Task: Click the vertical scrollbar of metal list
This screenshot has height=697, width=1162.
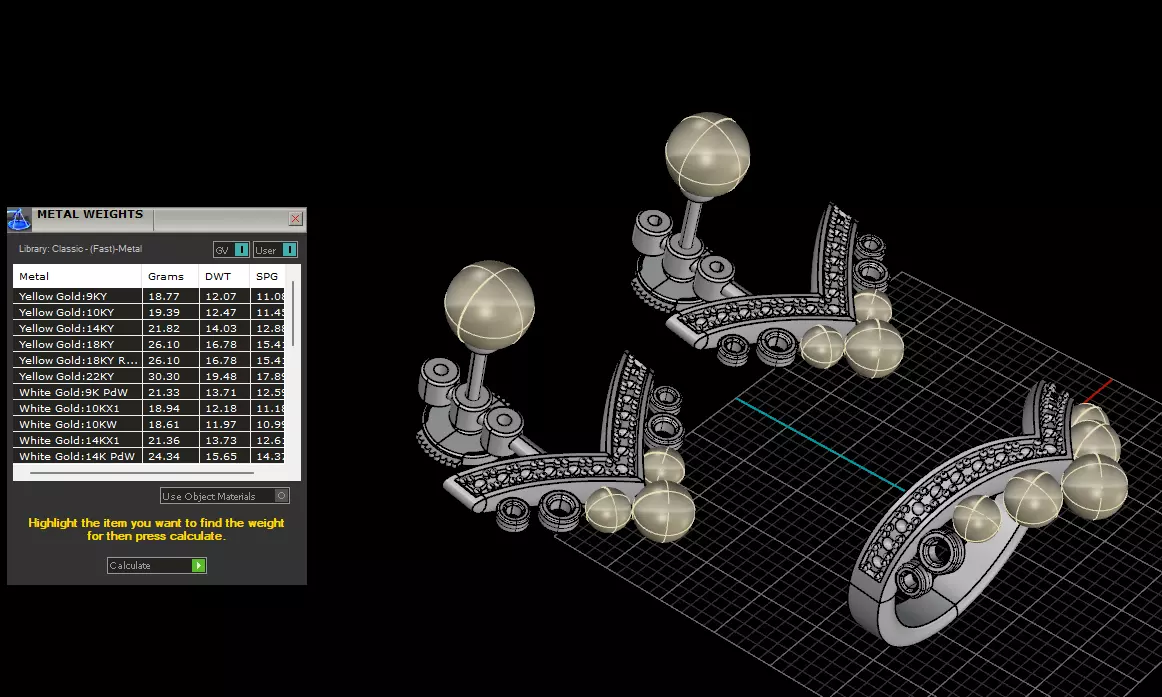Action: coord(293,313)
